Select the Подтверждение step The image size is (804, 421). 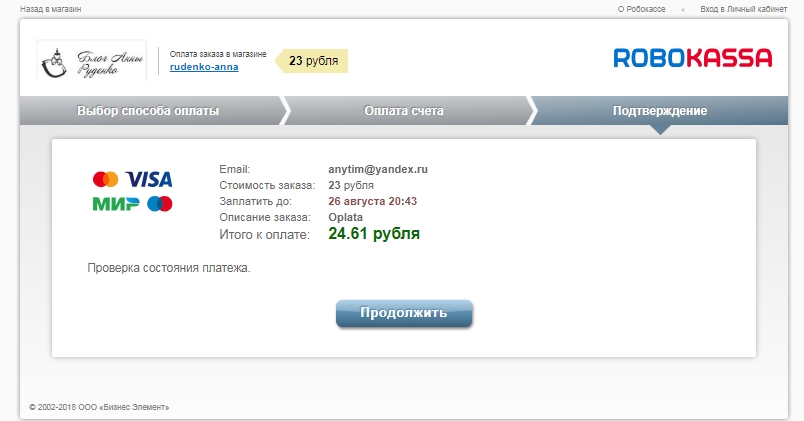coord(660,111)
